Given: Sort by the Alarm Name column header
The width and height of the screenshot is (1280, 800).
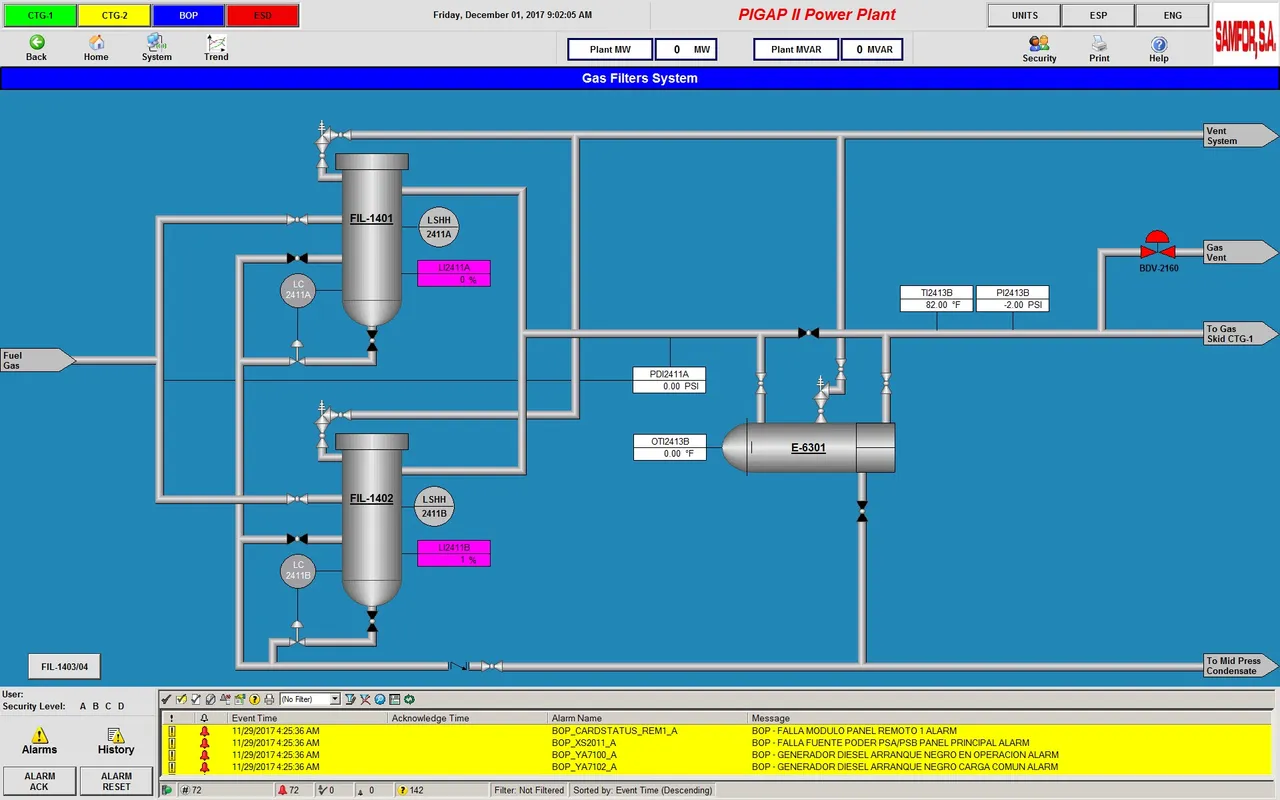Looking at the screenshot, I should 648,718.
